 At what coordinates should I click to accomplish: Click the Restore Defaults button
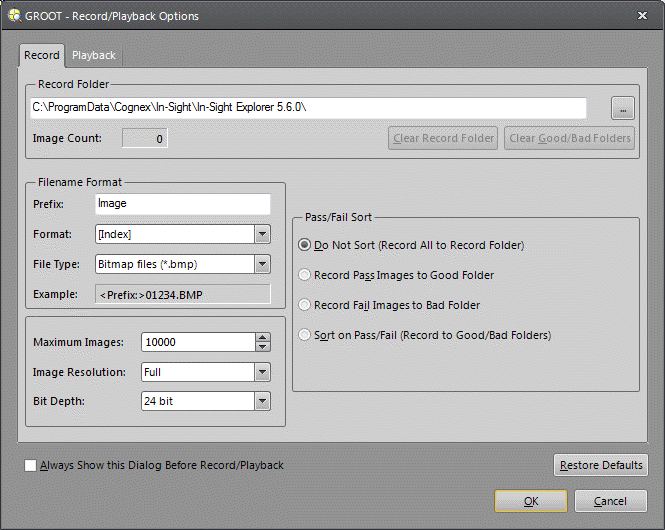point(601,466)
